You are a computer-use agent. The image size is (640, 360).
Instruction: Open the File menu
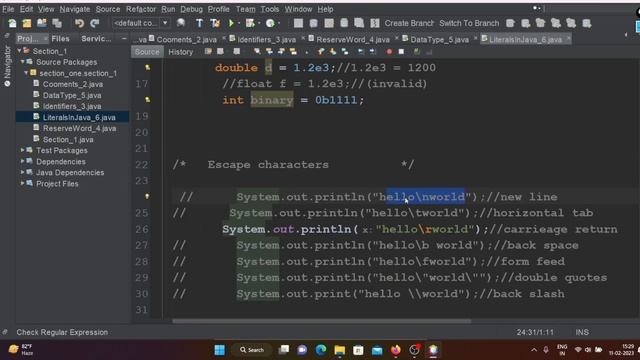tap(8, 9)
